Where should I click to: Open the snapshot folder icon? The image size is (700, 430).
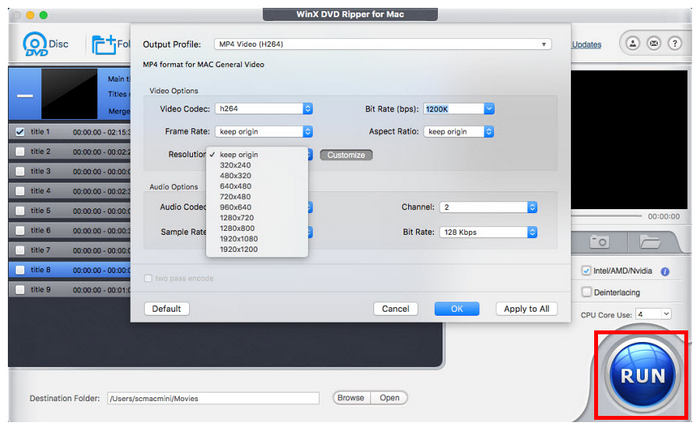(x=650, y=242)
